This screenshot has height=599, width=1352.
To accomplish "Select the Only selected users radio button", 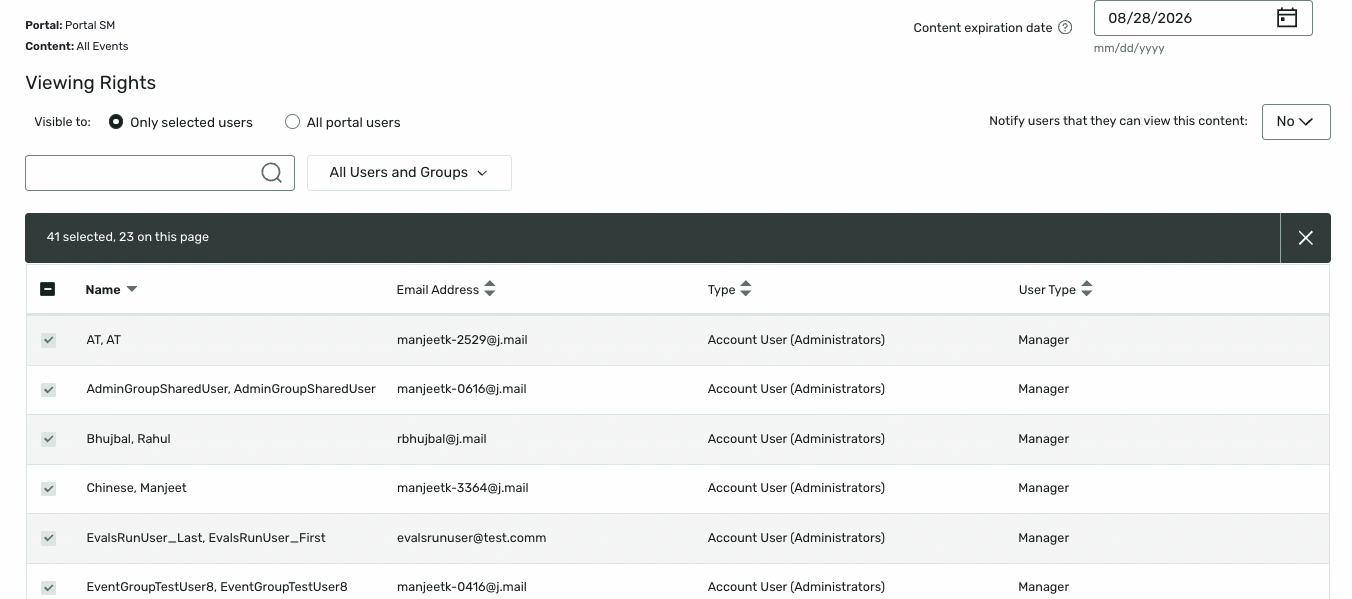I will point(116,122).
